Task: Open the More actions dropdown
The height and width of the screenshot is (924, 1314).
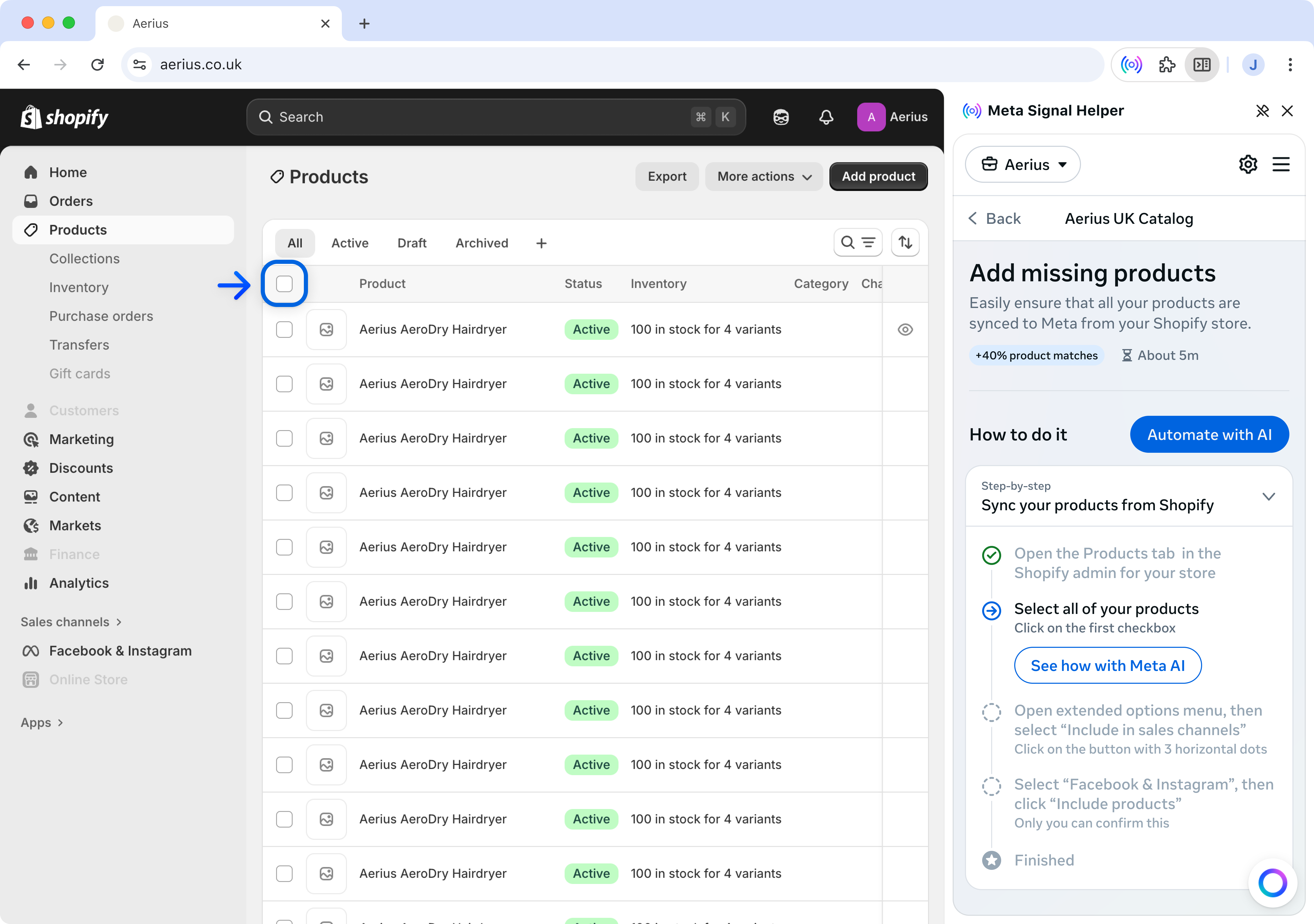Action: [764, 176]
